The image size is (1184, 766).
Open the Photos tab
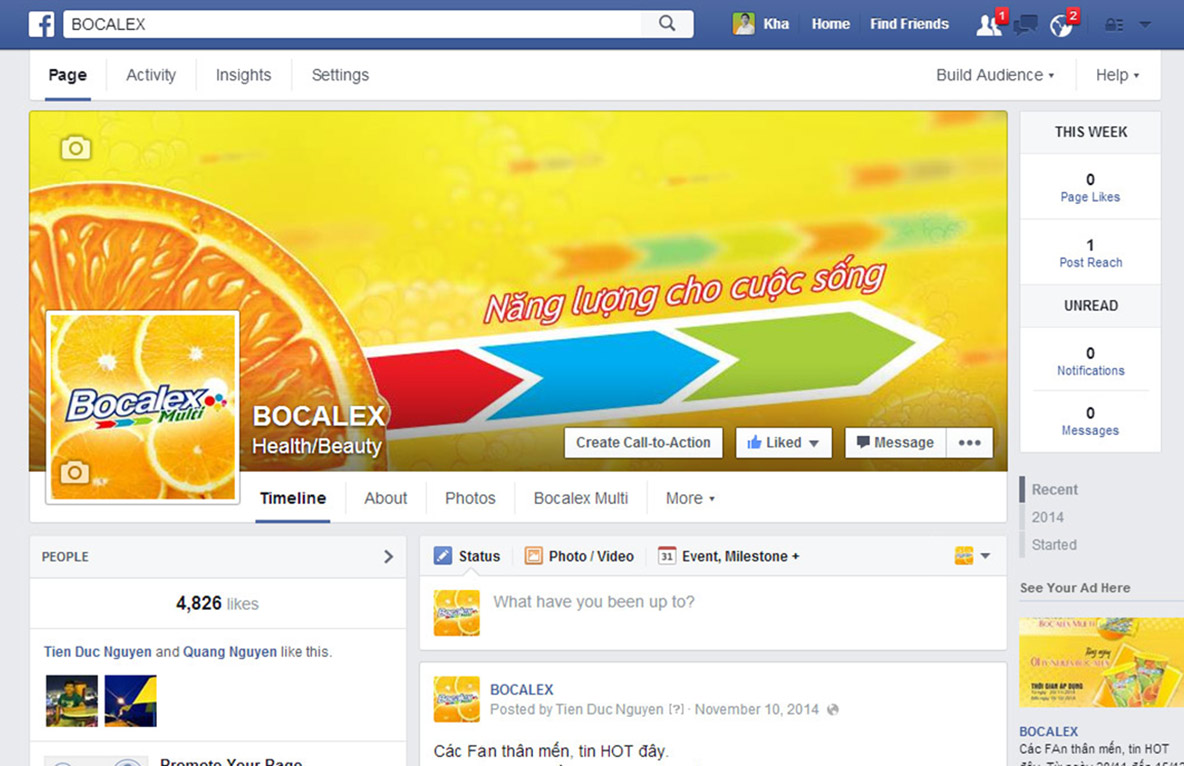click(x=470, y=499)
